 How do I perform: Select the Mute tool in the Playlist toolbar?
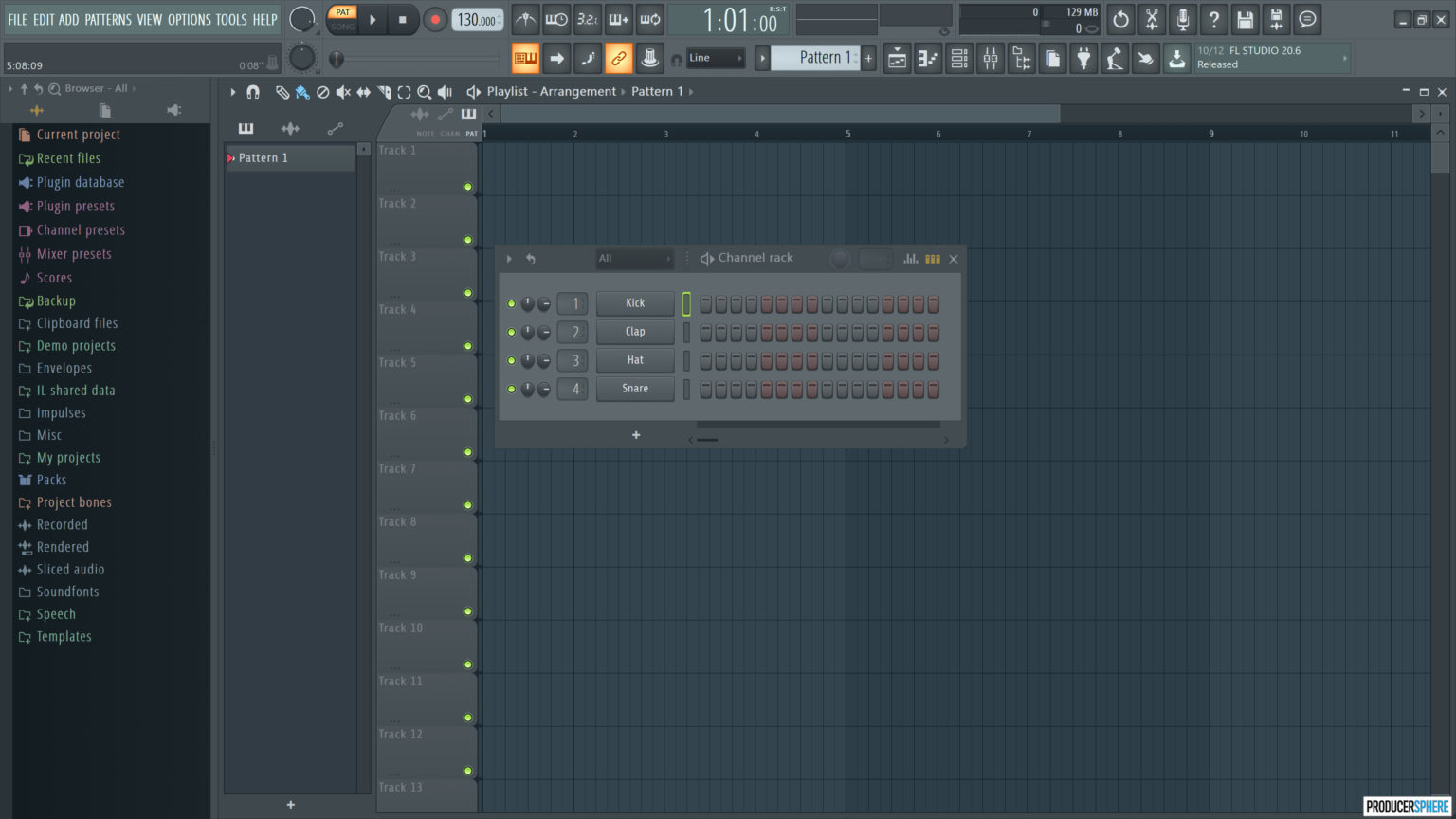(343, 92)
